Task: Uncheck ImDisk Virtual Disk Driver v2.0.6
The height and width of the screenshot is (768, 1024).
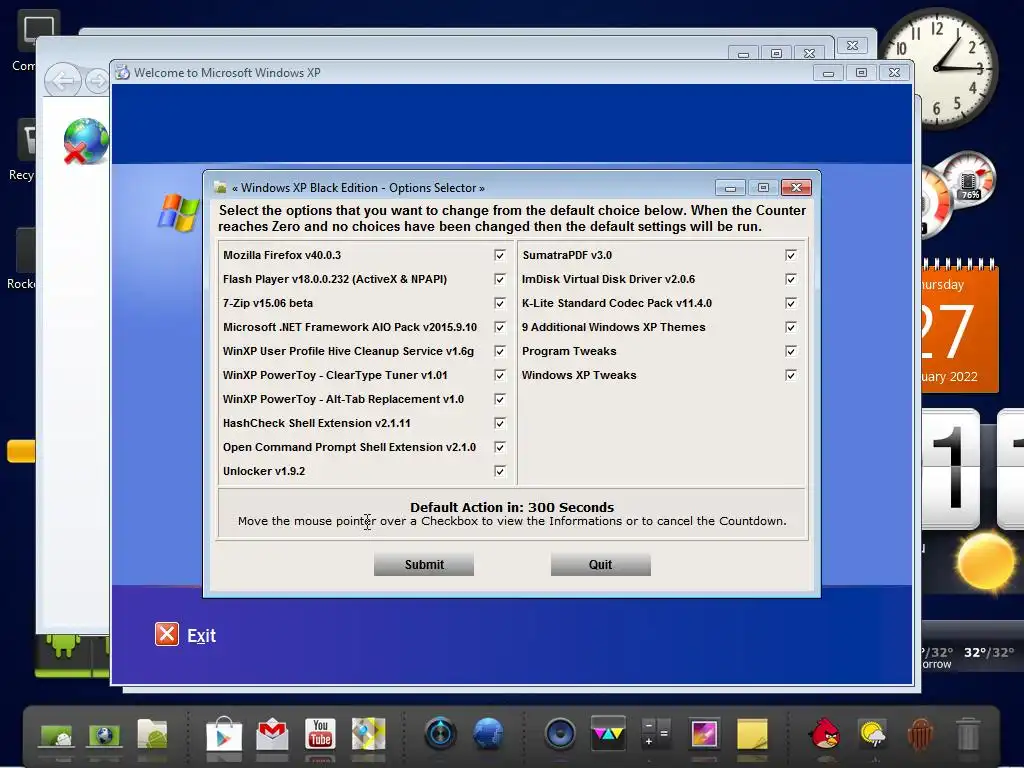Action: [791, 280]
